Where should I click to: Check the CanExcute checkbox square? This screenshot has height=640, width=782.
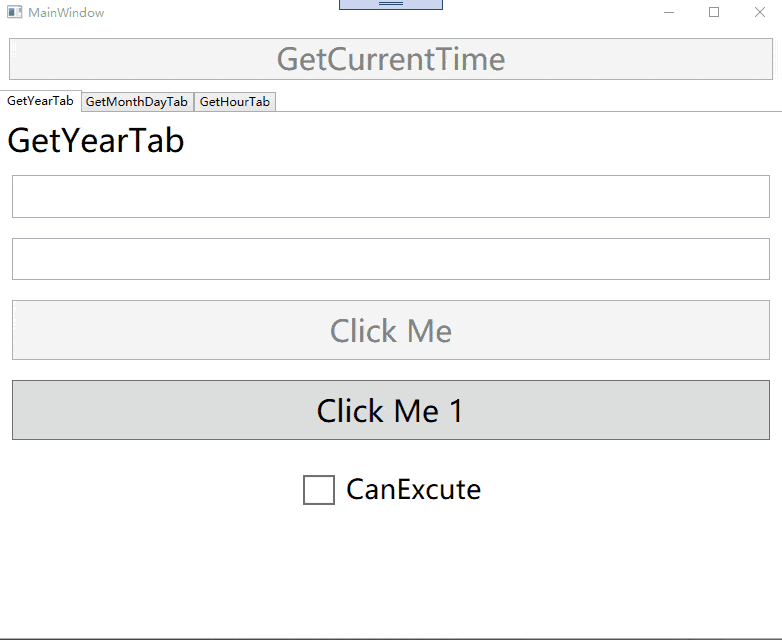click(x=319, y=490)
